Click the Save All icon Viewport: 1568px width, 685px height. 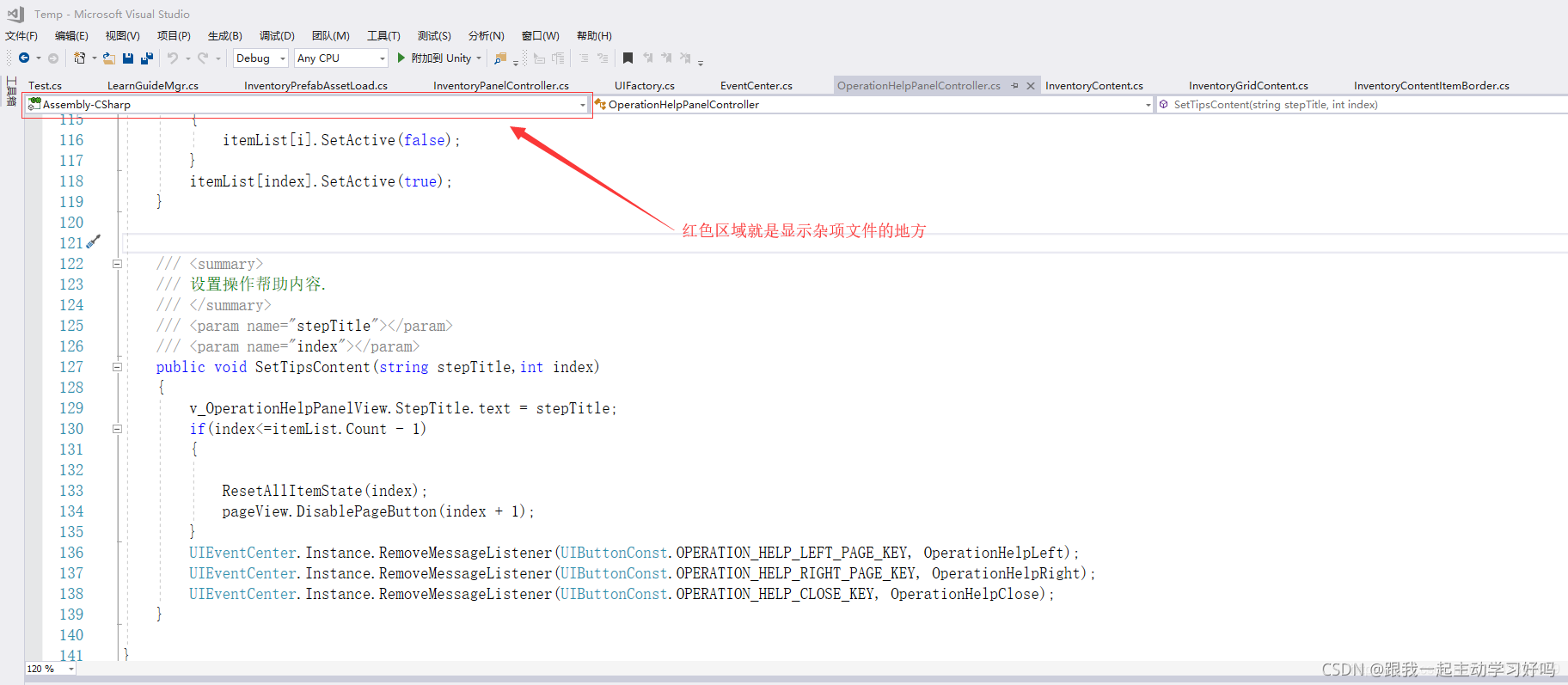click(147, 58)
